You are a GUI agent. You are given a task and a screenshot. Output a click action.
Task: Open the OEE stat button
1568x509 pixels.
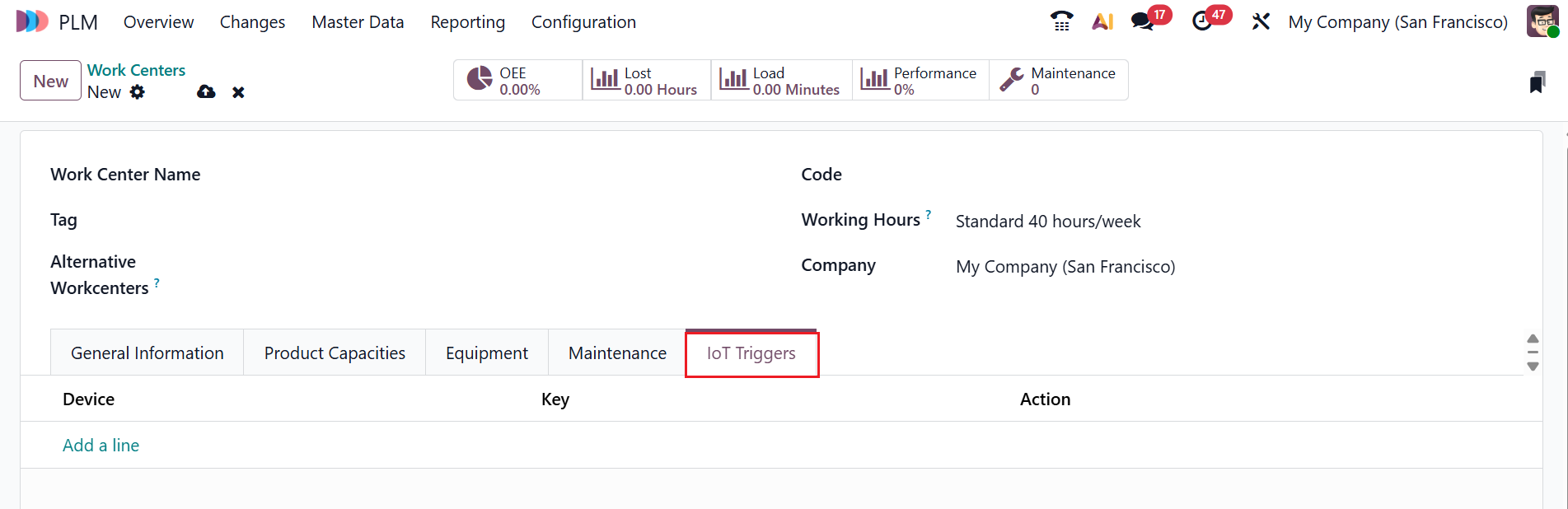click(x=517, y=81)
